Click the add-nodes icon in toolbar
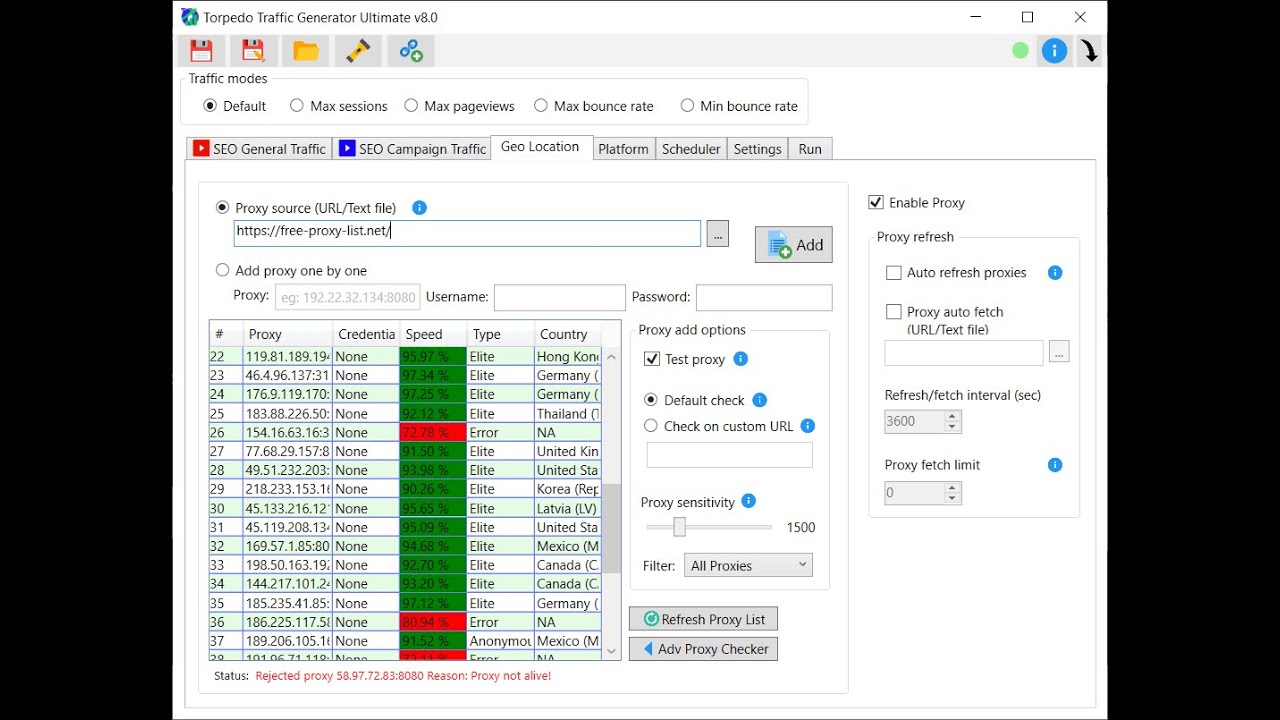The width and height of the screenshot is (1280, 720). click(411, 51)
